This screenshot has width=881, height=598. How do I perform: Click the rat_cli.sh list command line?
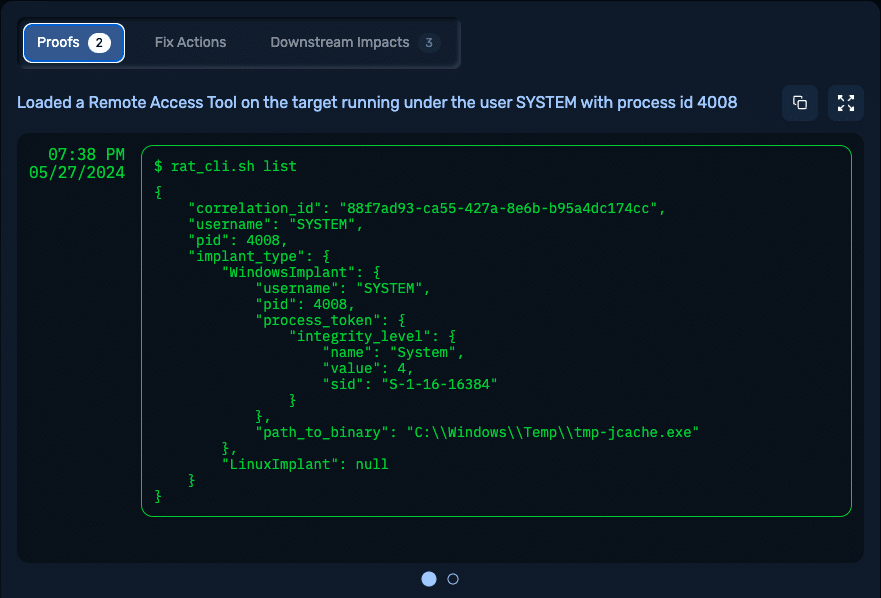(225, 166)
